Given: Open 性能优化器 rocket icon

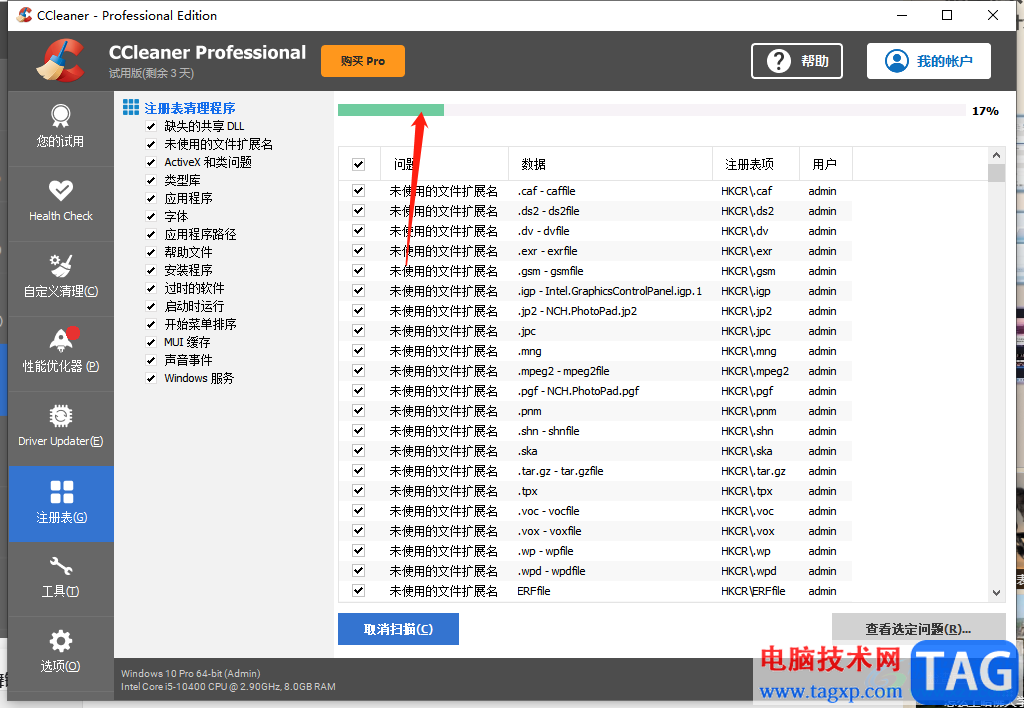Looking at the screenshot, I should (63, 340).
